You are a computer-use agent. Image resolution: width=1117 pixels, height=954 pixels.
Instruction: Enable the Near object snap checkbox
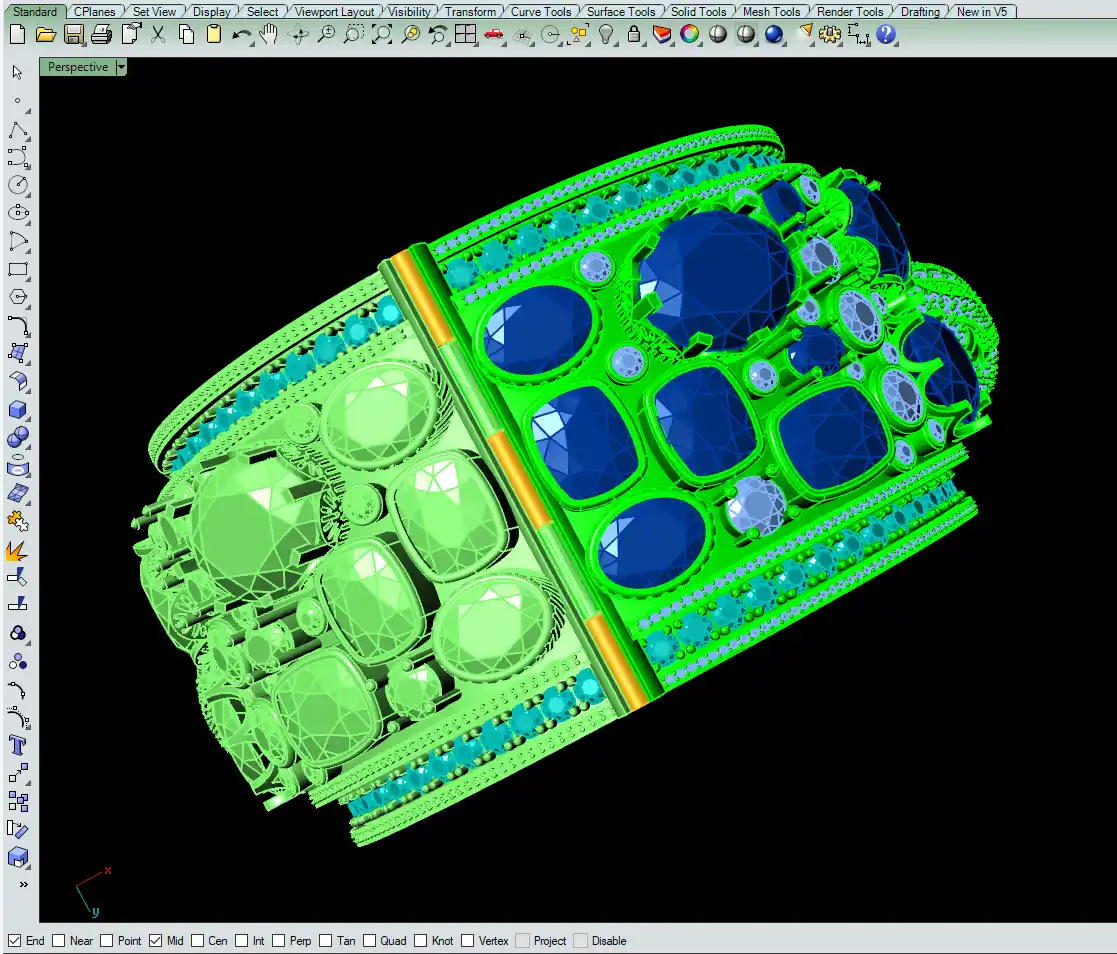(59, 941)
